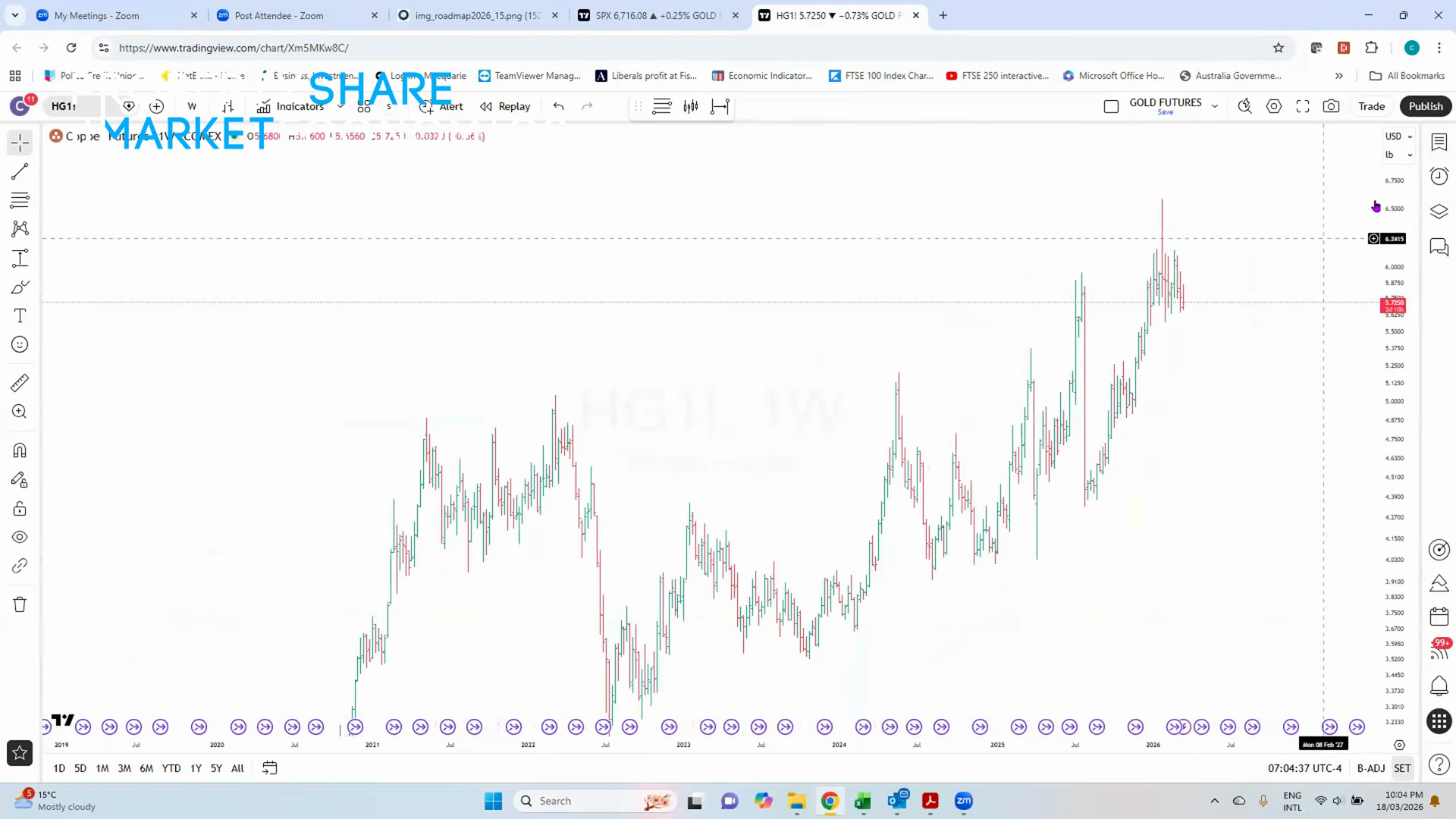Enable the Magnet mode tool
The image size is (1456, 819).
[19, 450]
